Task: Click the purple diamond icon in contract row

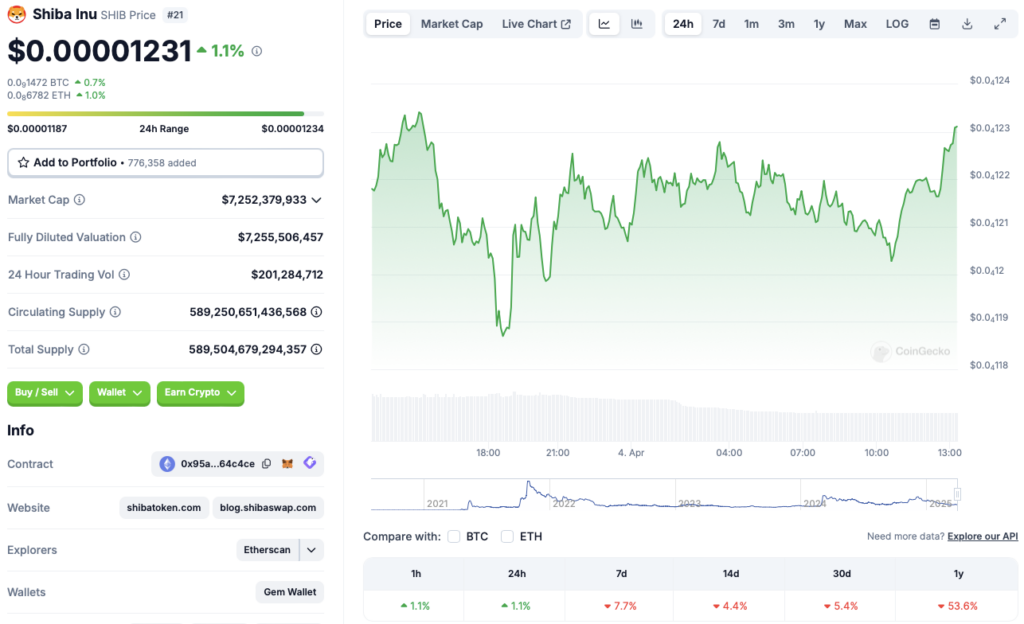Action: pos(310,463)
